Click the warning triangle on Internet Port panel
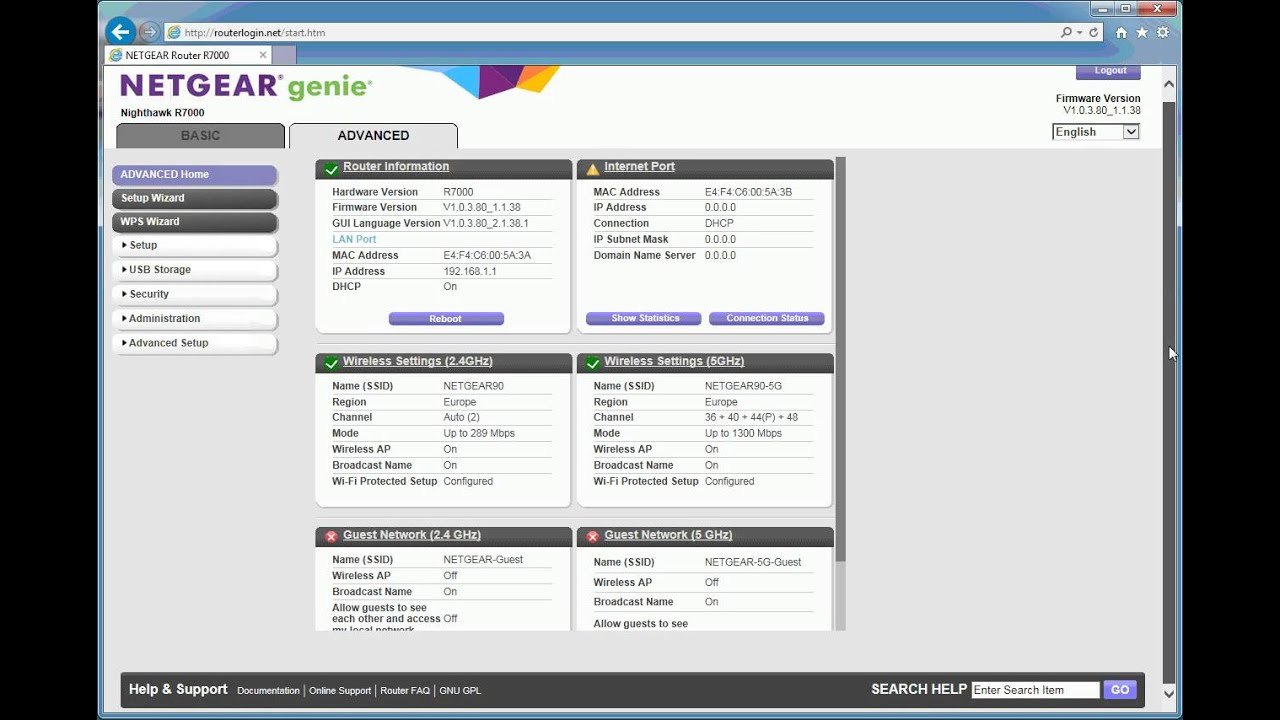This screenshot has width=1280, height=720. 592,168
